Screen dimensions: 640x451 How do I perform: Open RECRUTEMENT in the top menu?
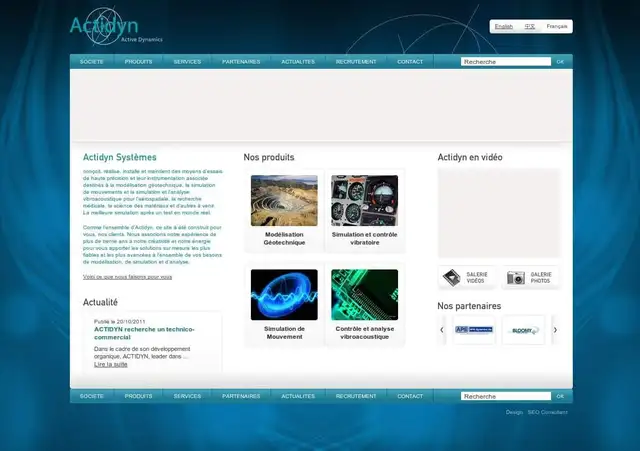[356, 62]
